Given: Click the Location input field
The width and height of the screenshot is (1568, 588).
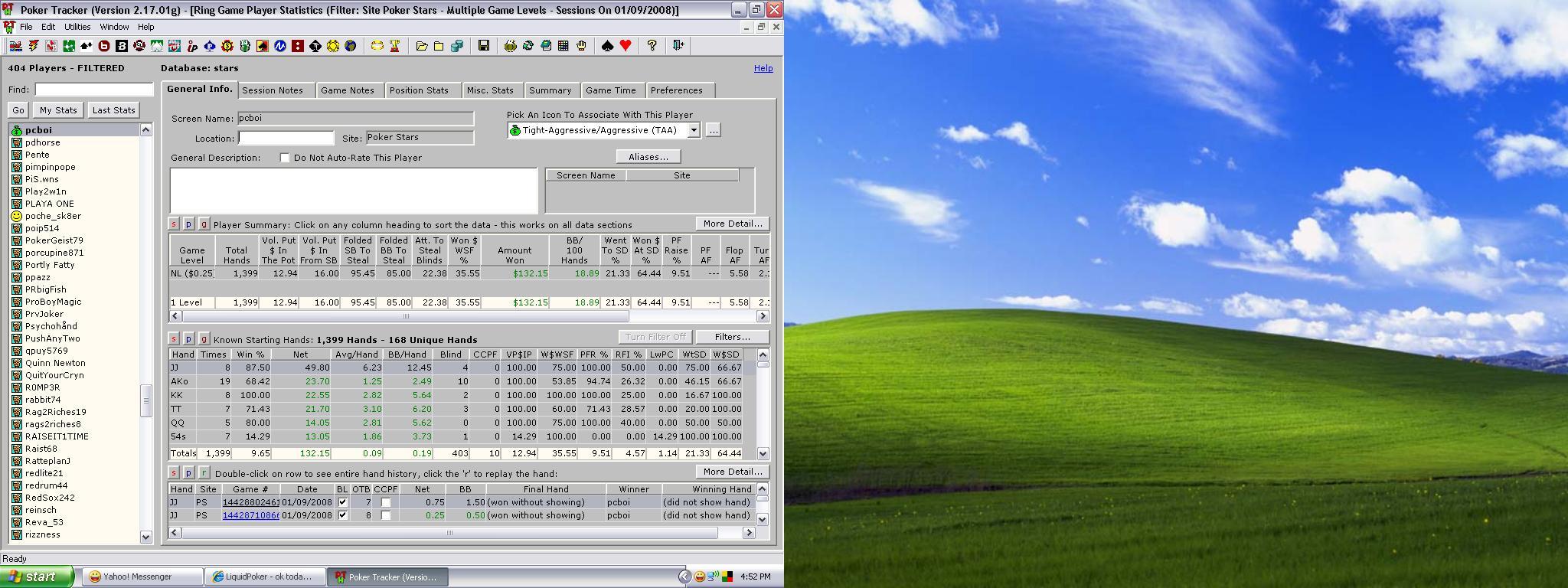Looking at the screenshot, I should click(286, 138).
